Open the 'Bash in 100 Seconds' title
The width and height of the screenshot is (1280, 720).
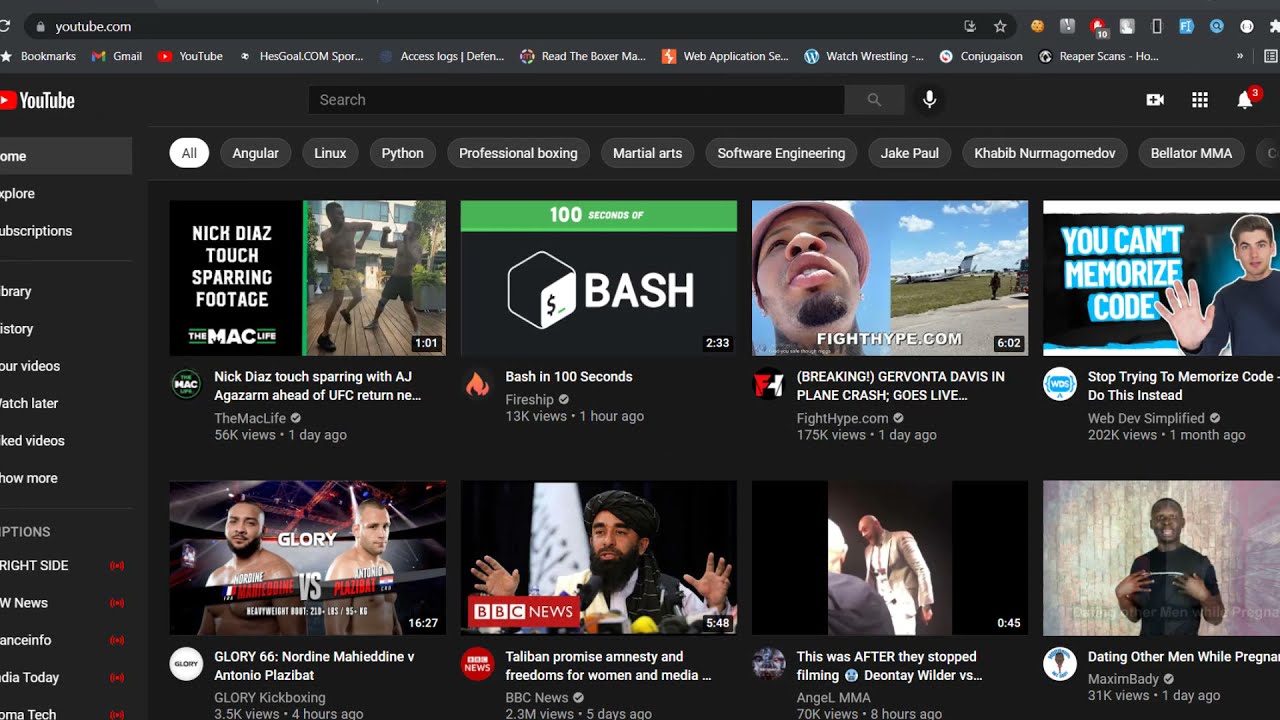coord(569,377)
